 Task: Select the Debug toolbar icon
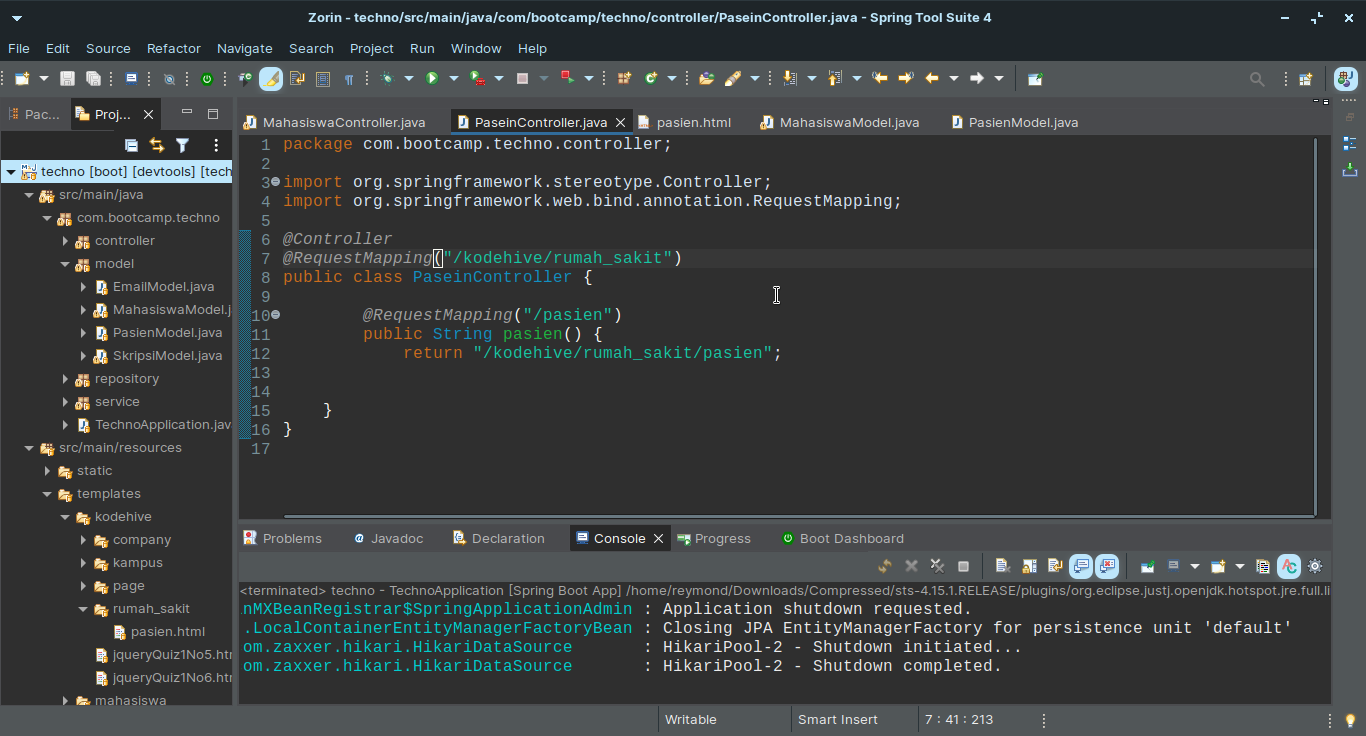[388, 78]
